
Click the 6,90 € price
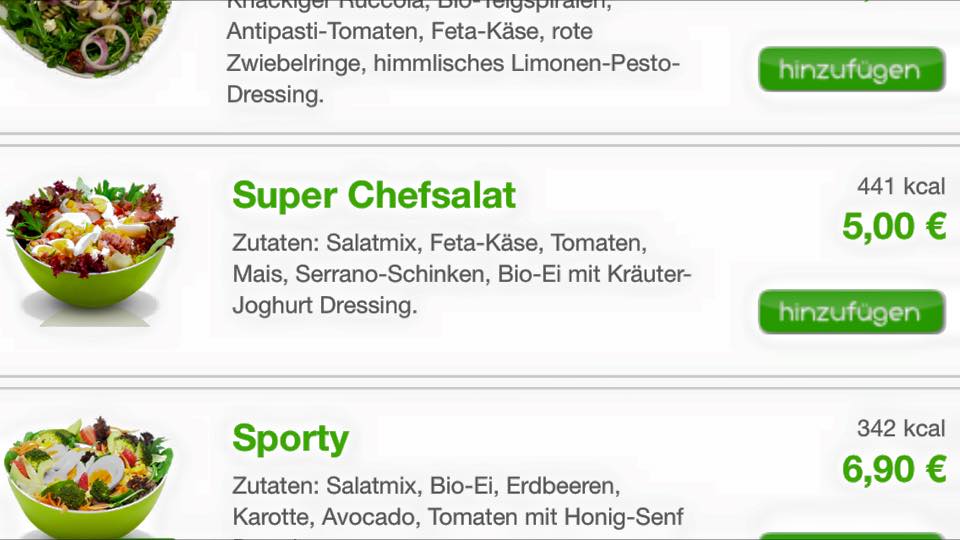click(894, 470)
